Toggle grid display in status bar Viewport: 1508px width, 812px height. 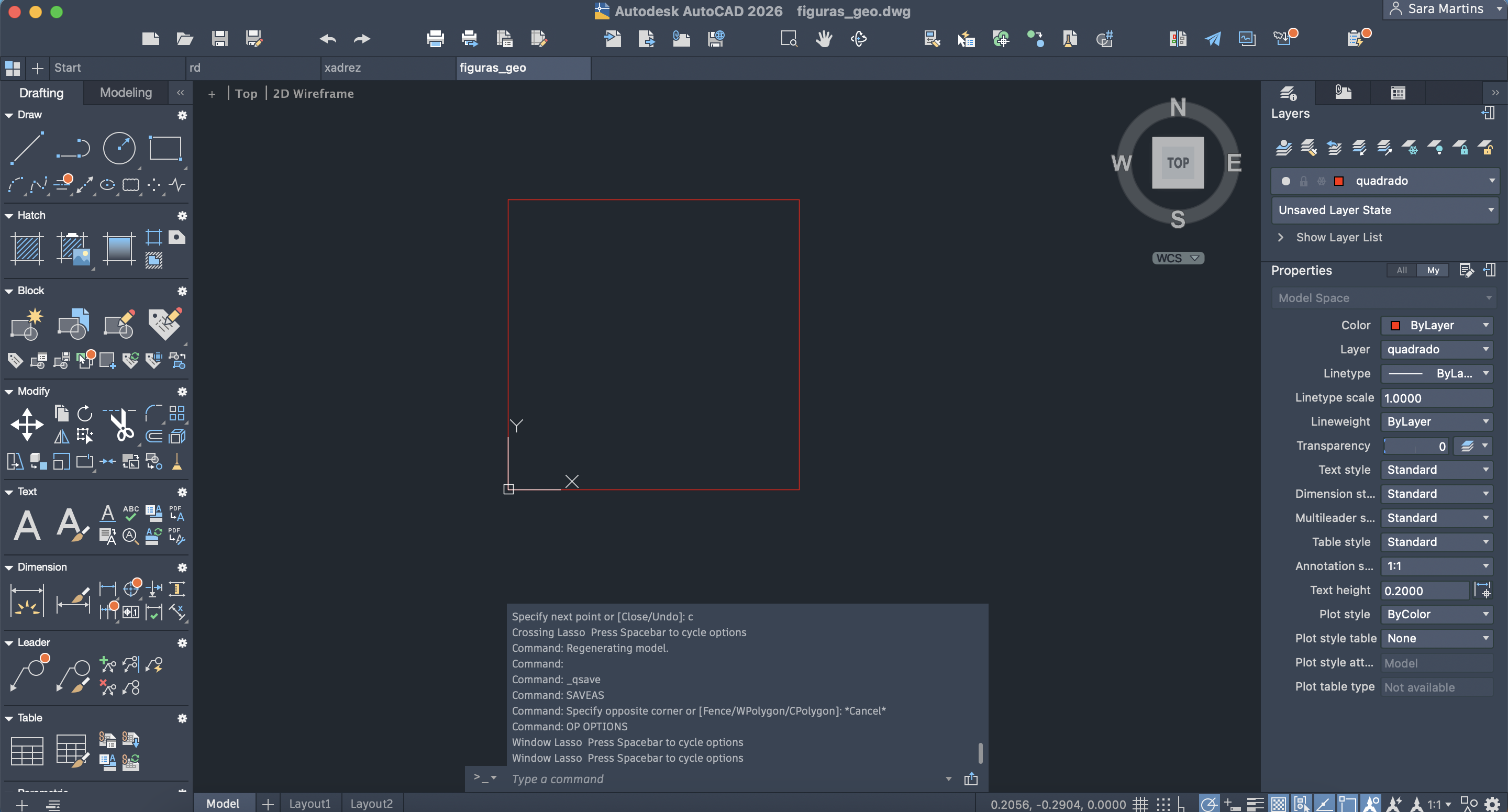(1139, 804)
